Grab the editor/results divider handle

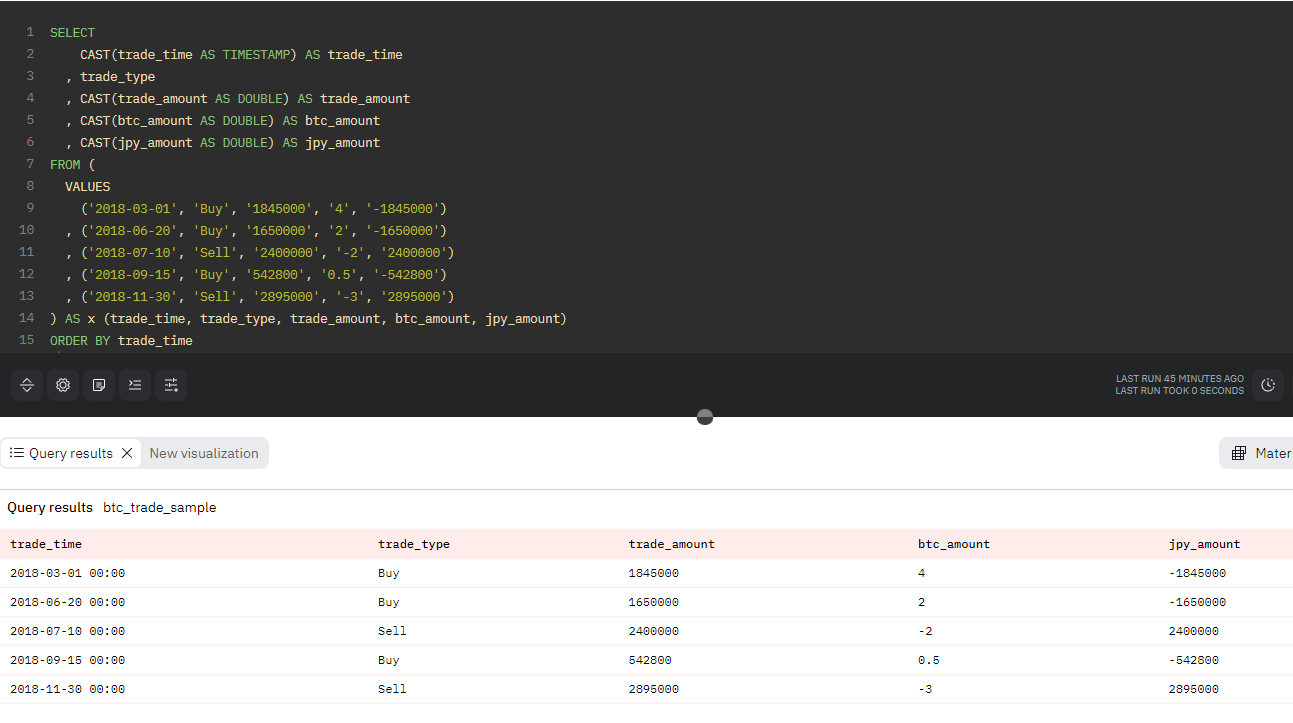pyautogui.click(x=705, y=417)
